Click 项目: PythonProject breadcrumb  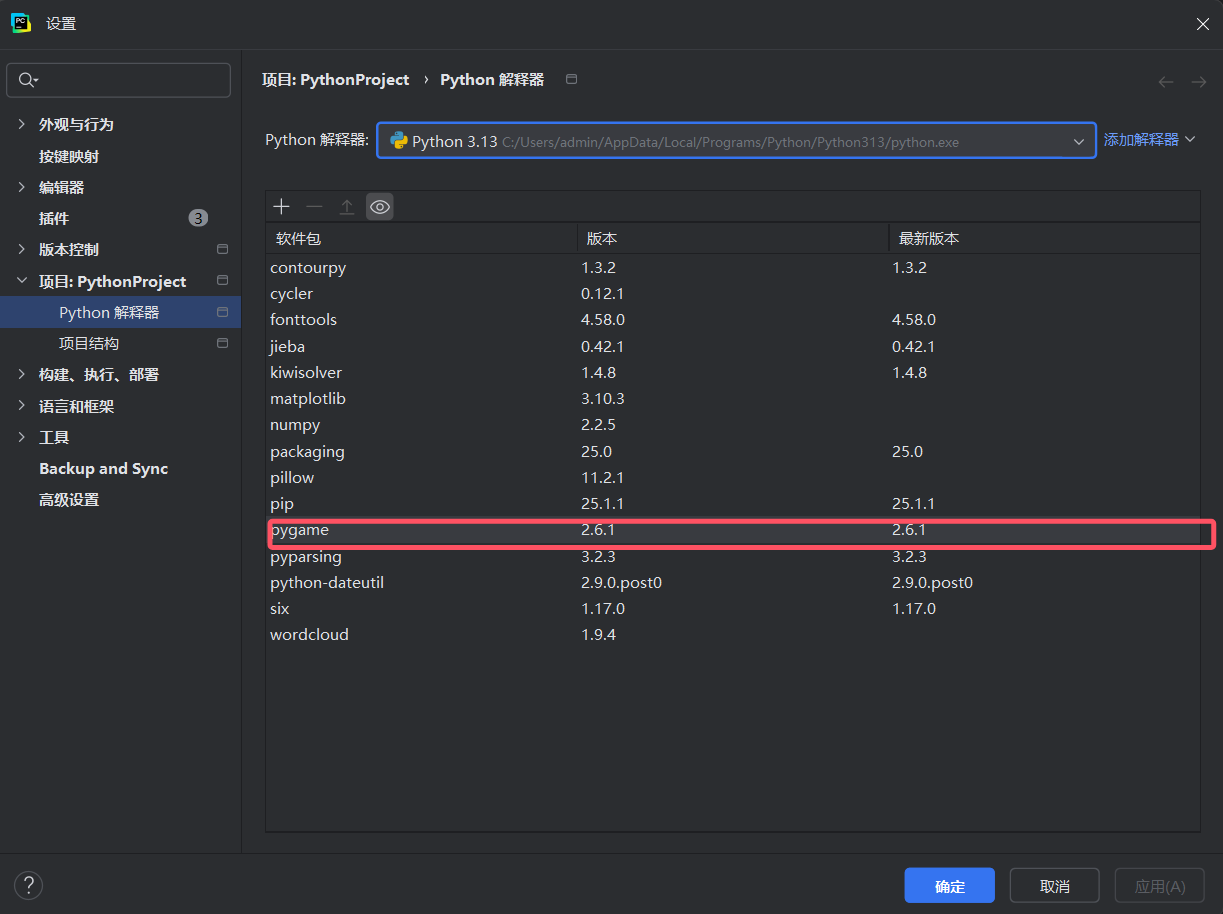click(336, 79)
